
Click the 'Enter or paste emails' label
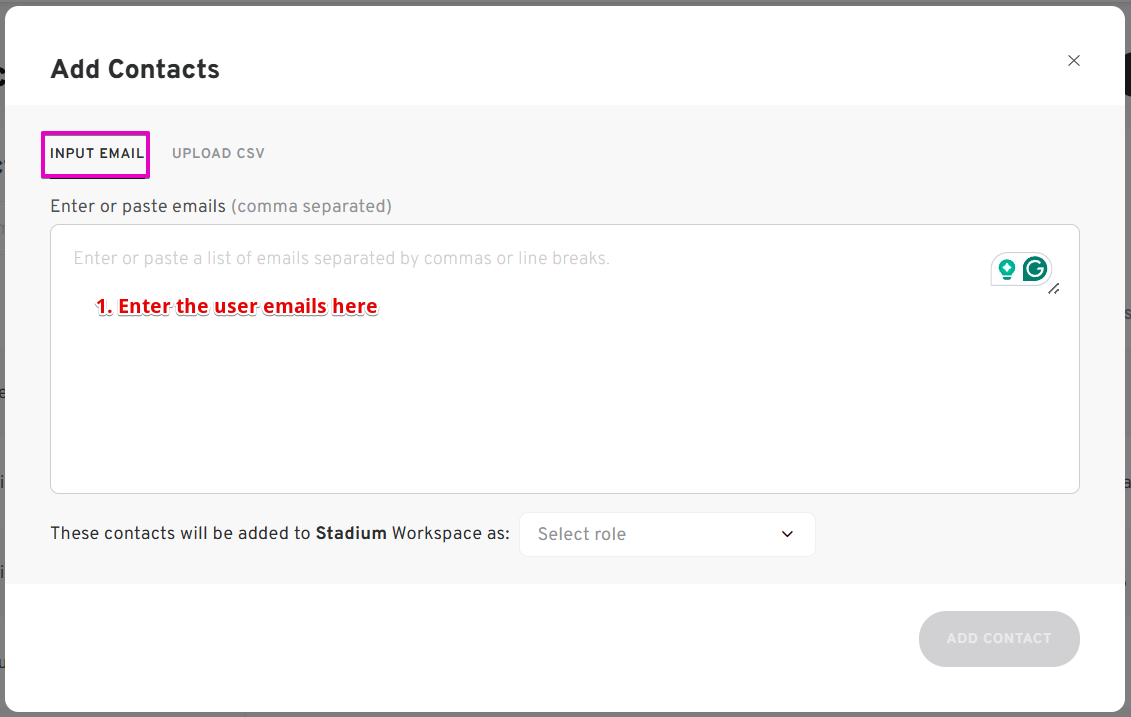138,206
